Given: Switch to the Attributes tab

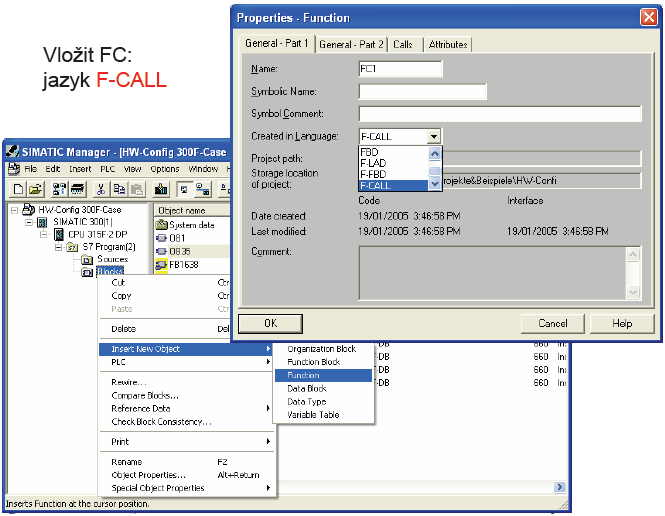Looking at the screenshot, I should click(448, 45).
